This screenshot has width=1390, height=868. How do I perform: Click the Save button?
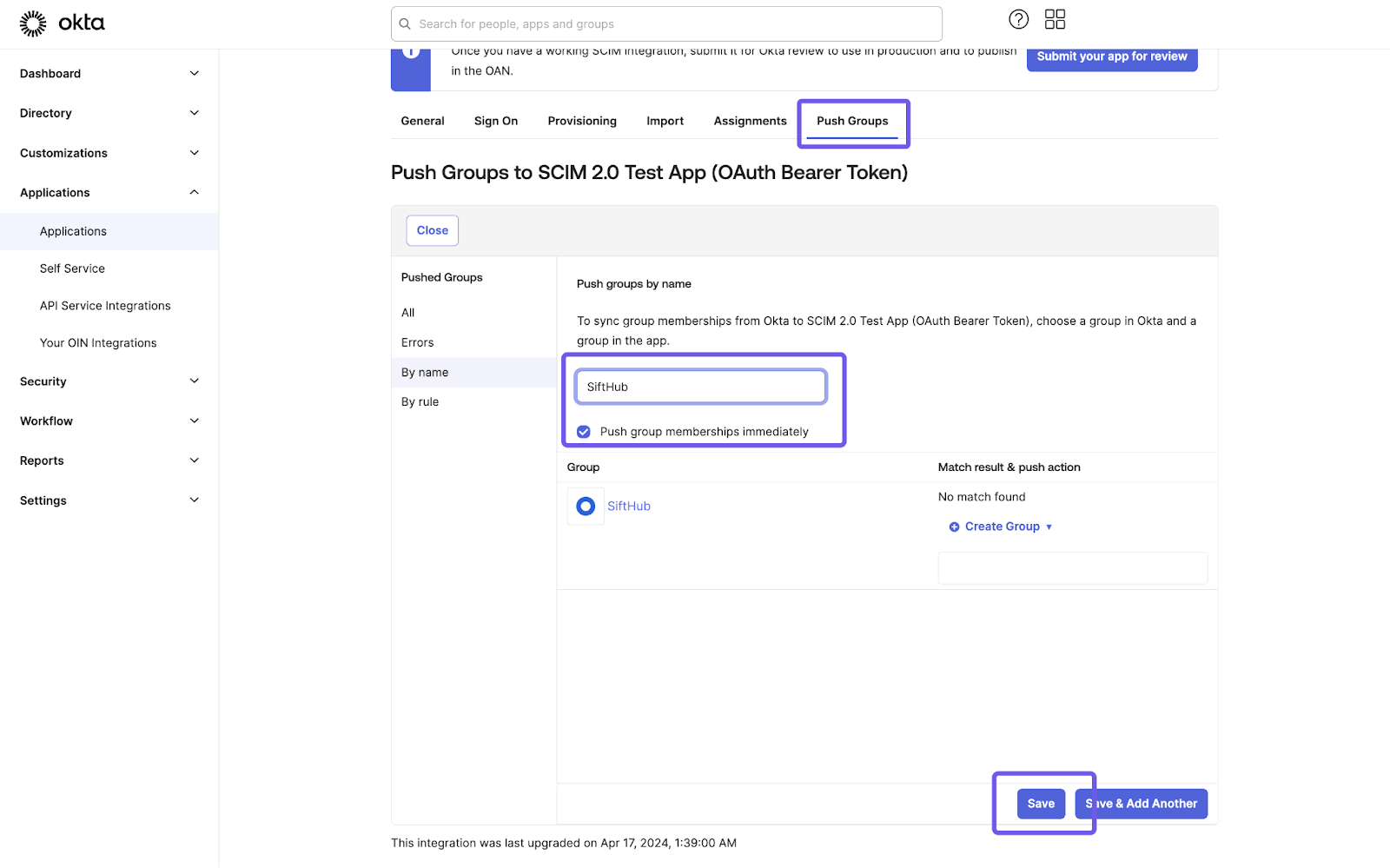pos(1041,804)
